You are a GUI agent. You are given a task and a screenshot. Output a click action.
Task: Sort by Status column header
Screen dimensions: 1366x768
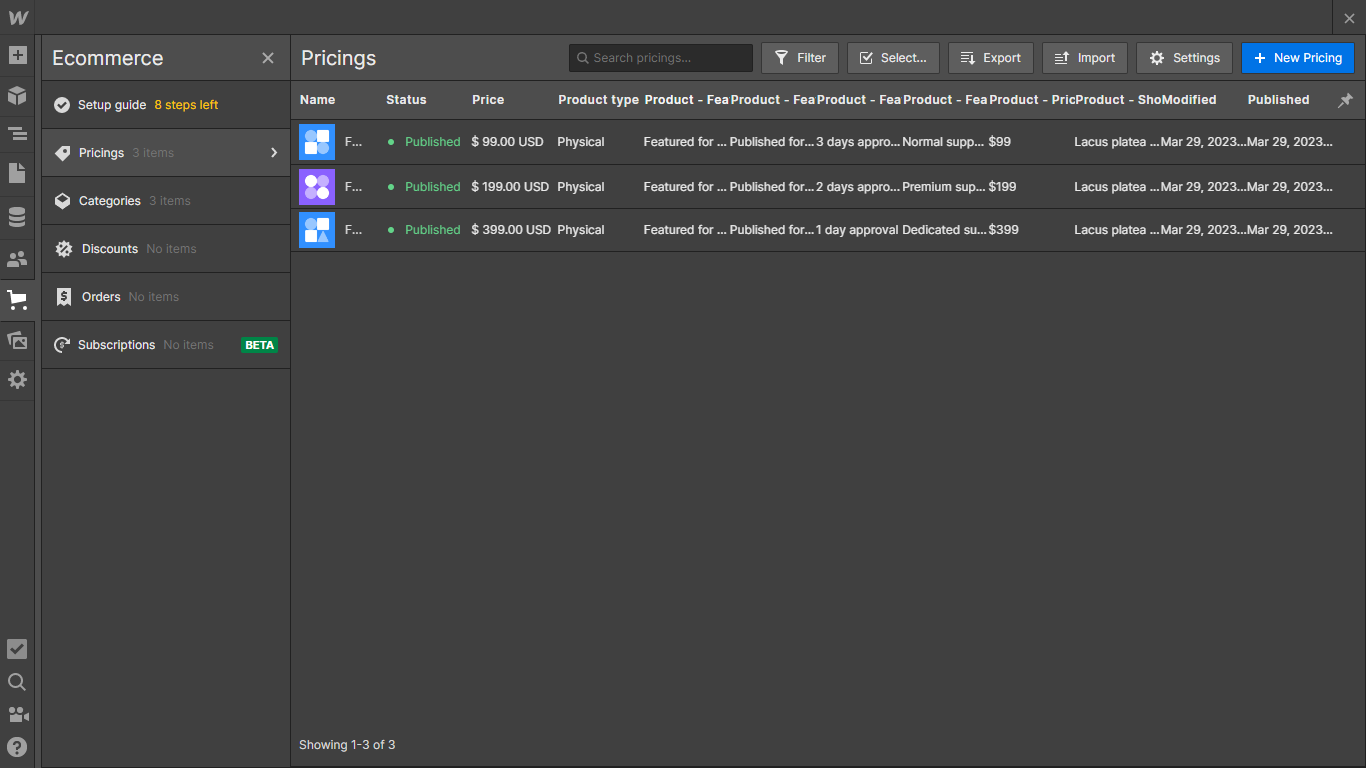(406, 100)
